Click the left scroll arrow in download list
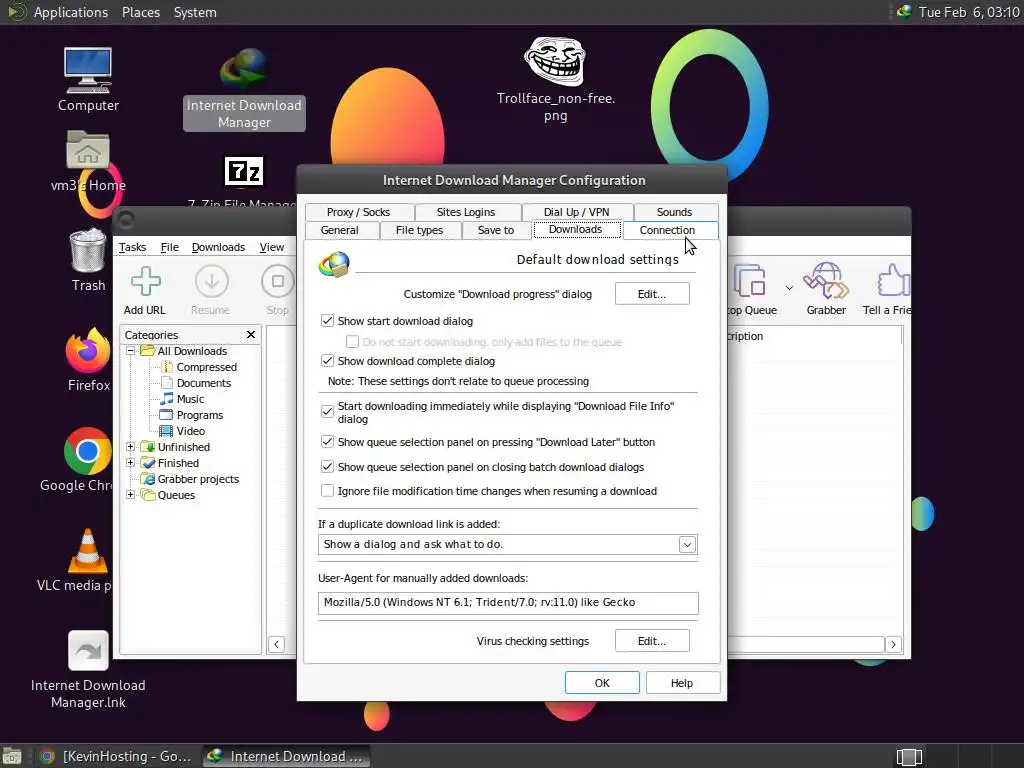Image resolution: width=1024 pixels, height=768 pixels. pyautogui.click(x=276, y=645)
